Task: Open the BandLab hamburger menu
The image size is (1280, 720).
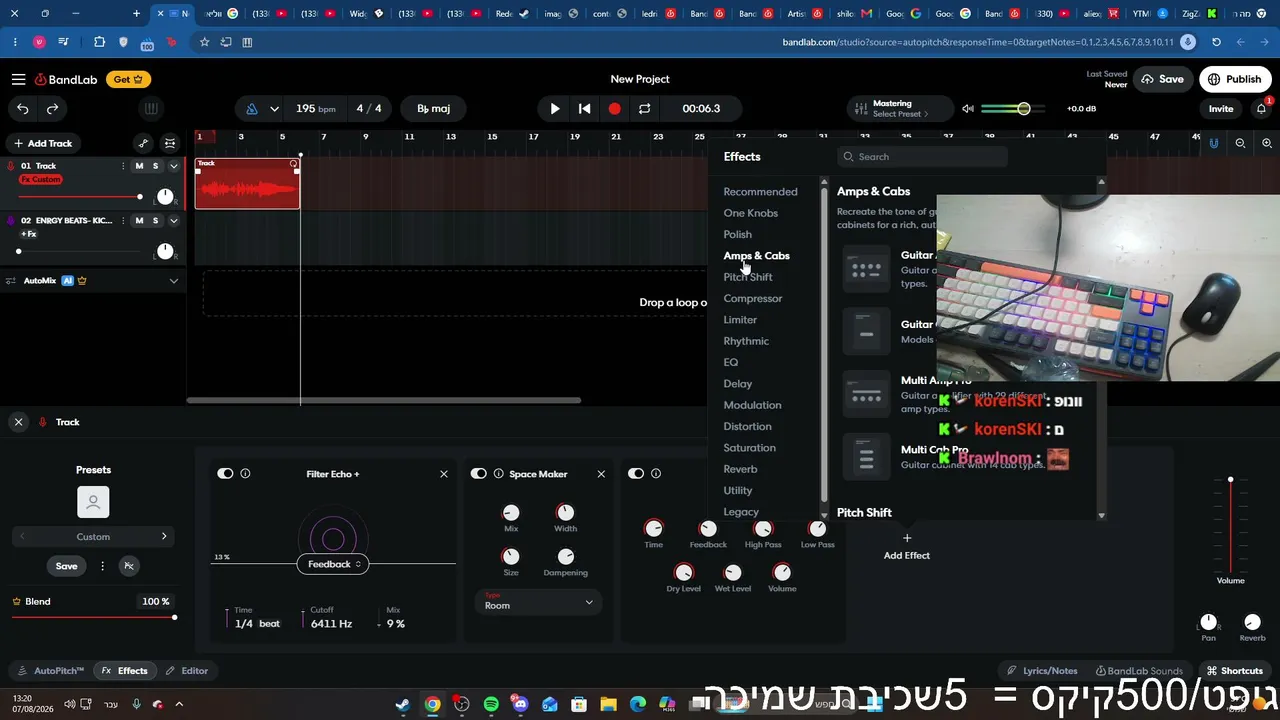Action: 19,79
